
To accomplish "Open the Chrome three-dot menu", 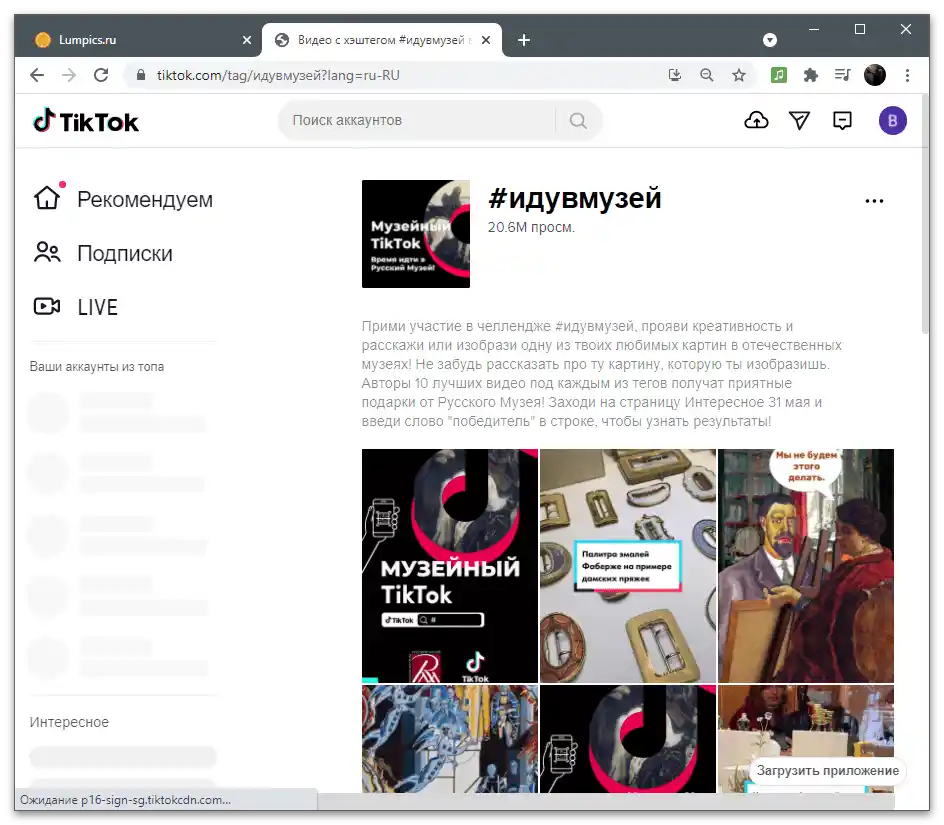I will pyautogui.click(x=907, y=75).
